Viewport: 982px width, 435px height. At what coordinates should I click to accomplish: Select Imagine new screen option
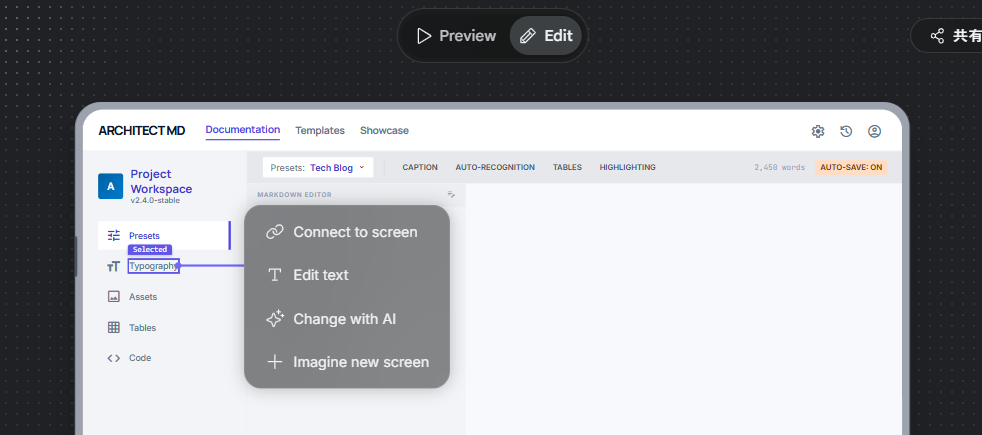click(346, 362)
